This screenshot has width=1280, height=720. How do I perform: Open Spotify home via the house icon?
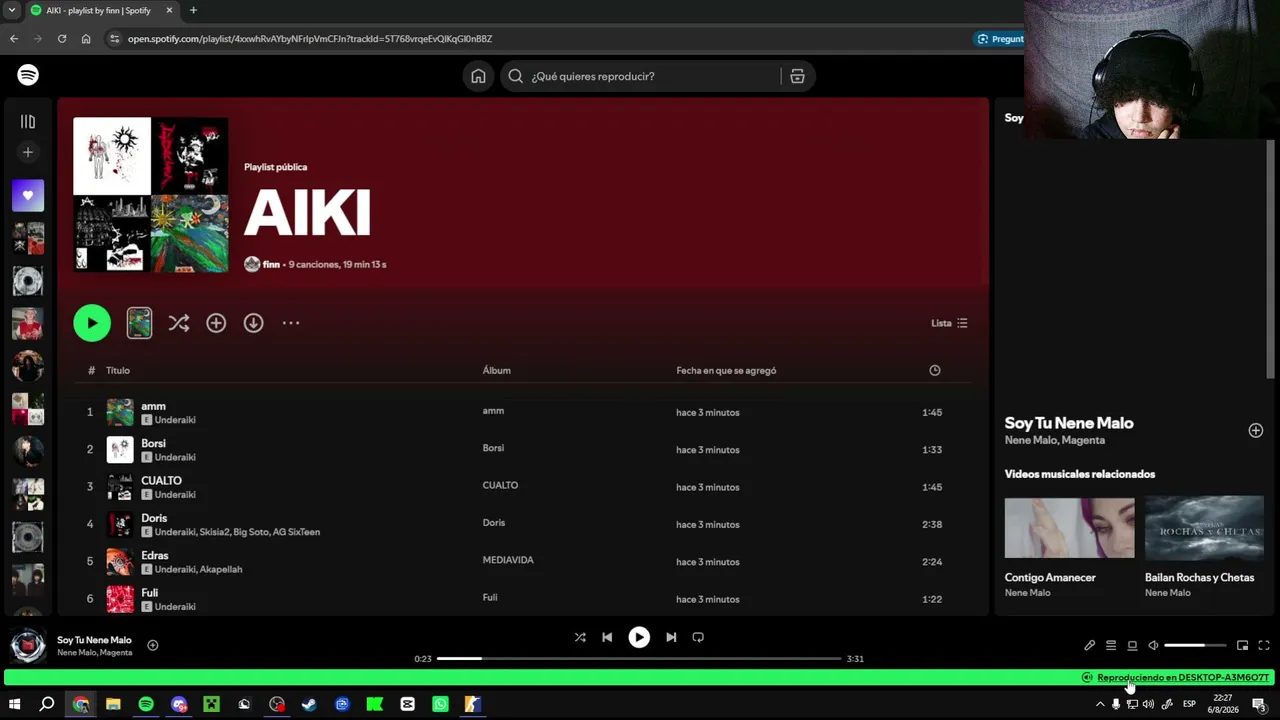pyautogui.click(x=478, y=76)
